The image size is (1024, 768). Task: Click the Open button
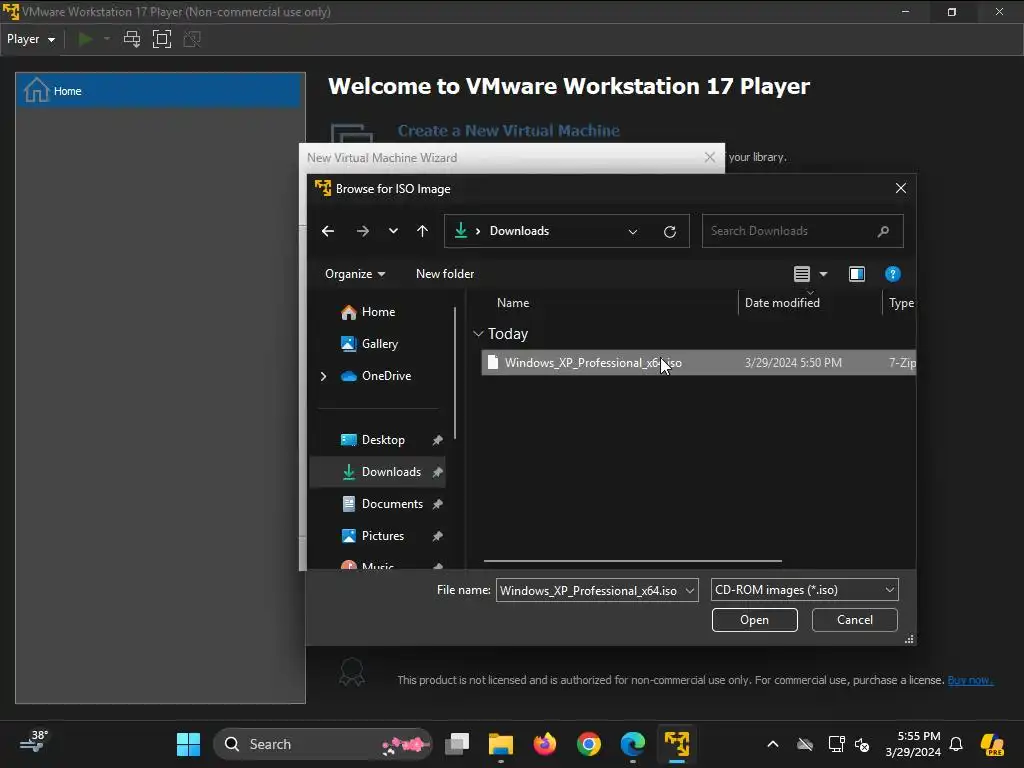[x=754, y=620]
